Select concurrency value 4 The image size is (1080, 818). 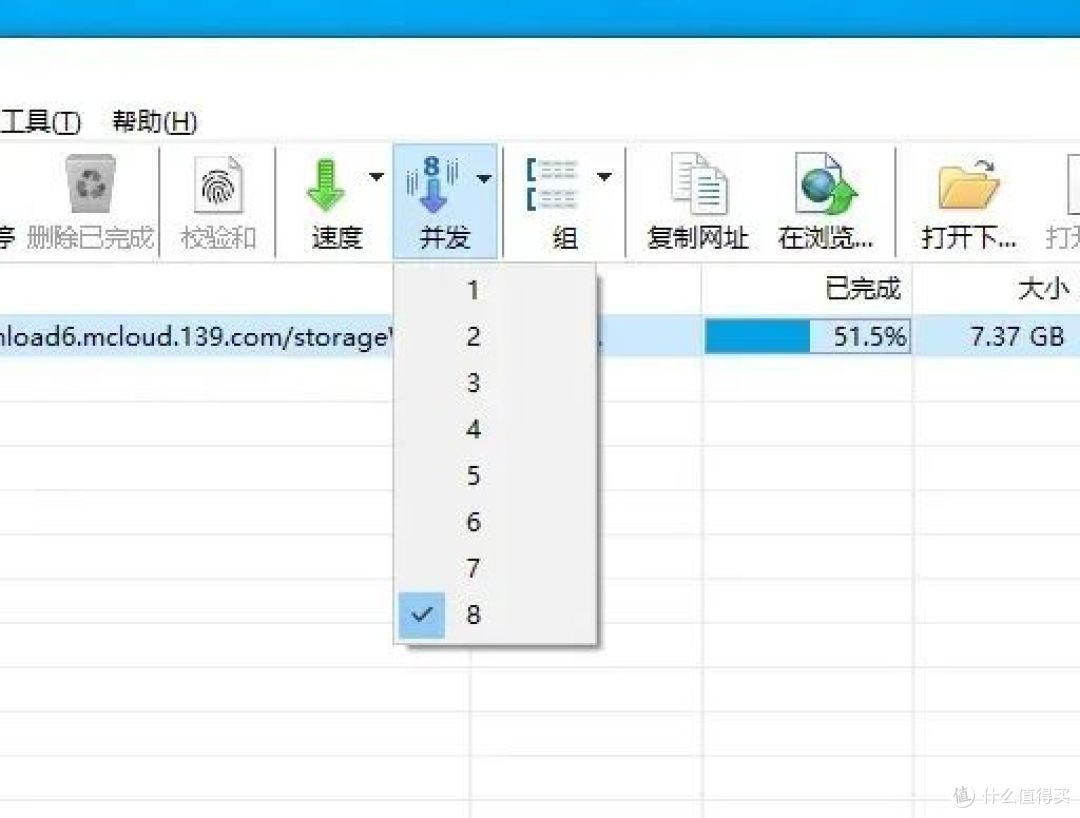(495, 429)
